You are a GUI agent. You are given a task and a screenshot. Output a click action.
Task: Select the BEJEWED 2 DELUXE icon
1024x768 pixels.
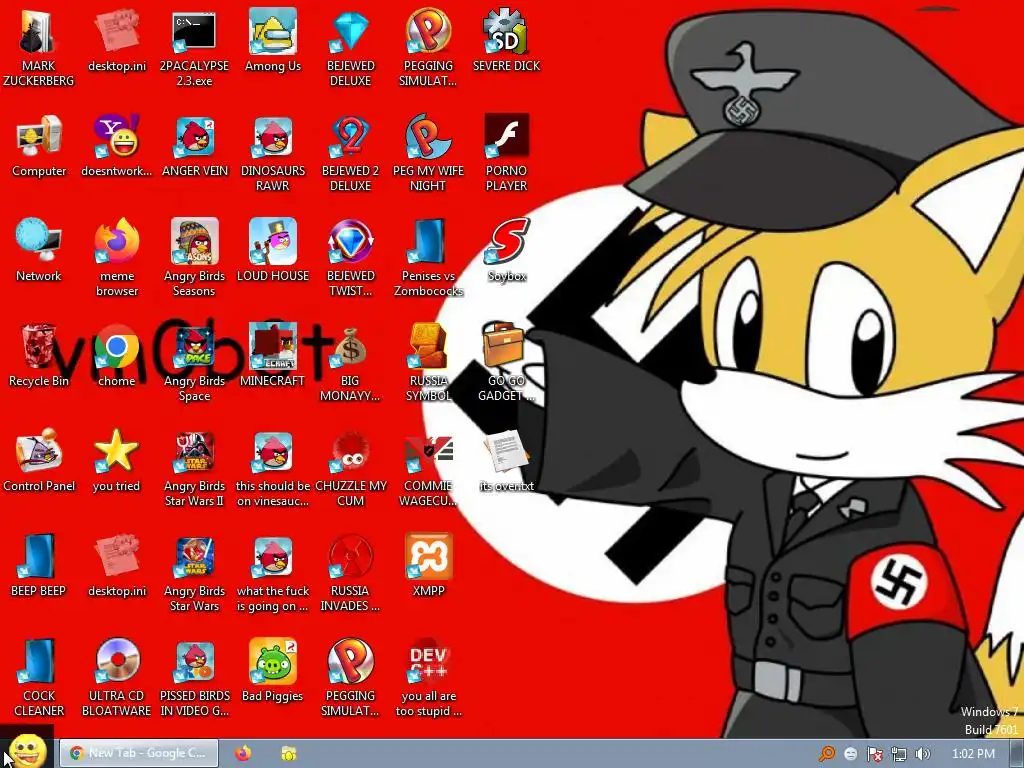pyautogui.click(x=351, y=136)
